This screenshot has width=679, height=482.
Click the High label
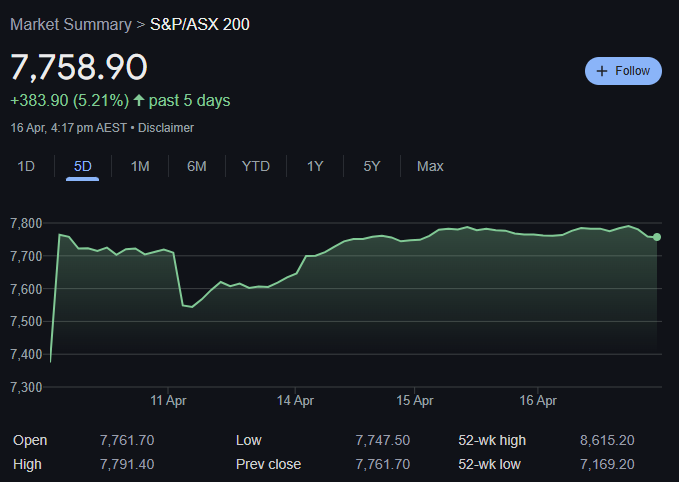(27, 464)
